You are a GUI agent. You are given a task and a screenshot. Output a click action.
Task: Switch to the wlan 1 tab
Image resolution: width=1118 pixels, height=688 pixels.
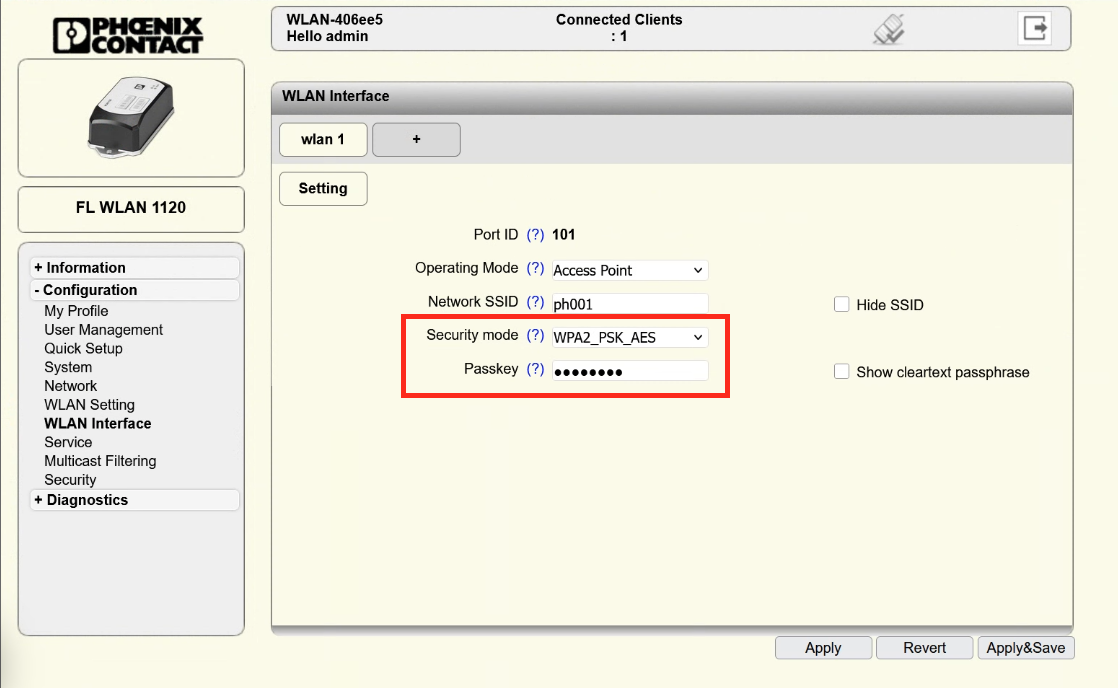pyautogui.click(x=322, y=140)
